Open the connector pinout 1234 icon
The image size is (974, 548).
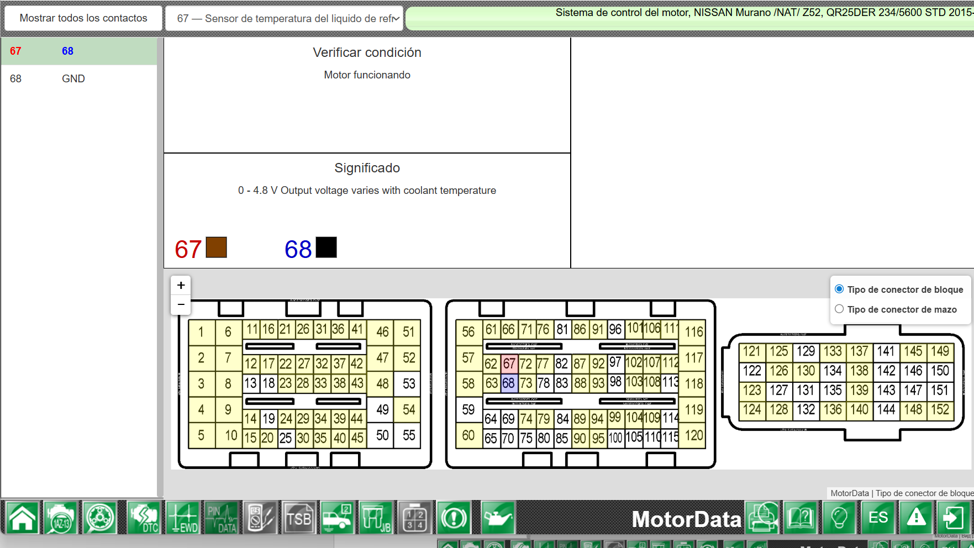point(415,518)
